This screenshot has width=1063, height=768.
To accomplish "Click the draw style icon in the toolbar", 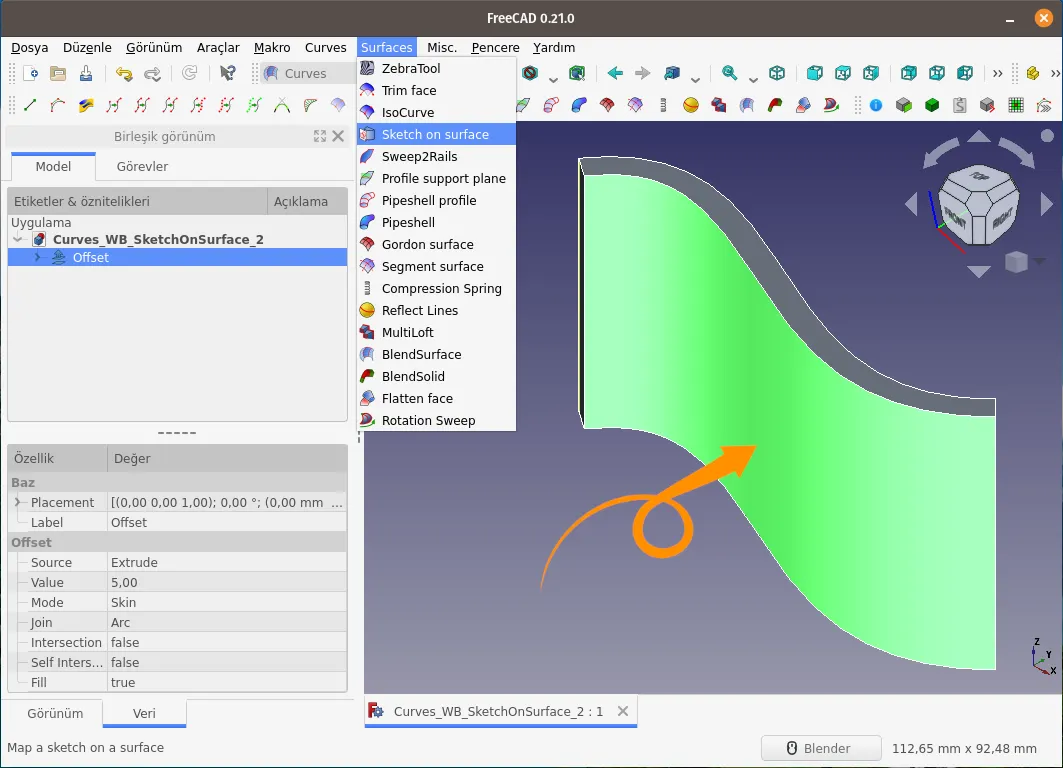I will tap(530, 73).
